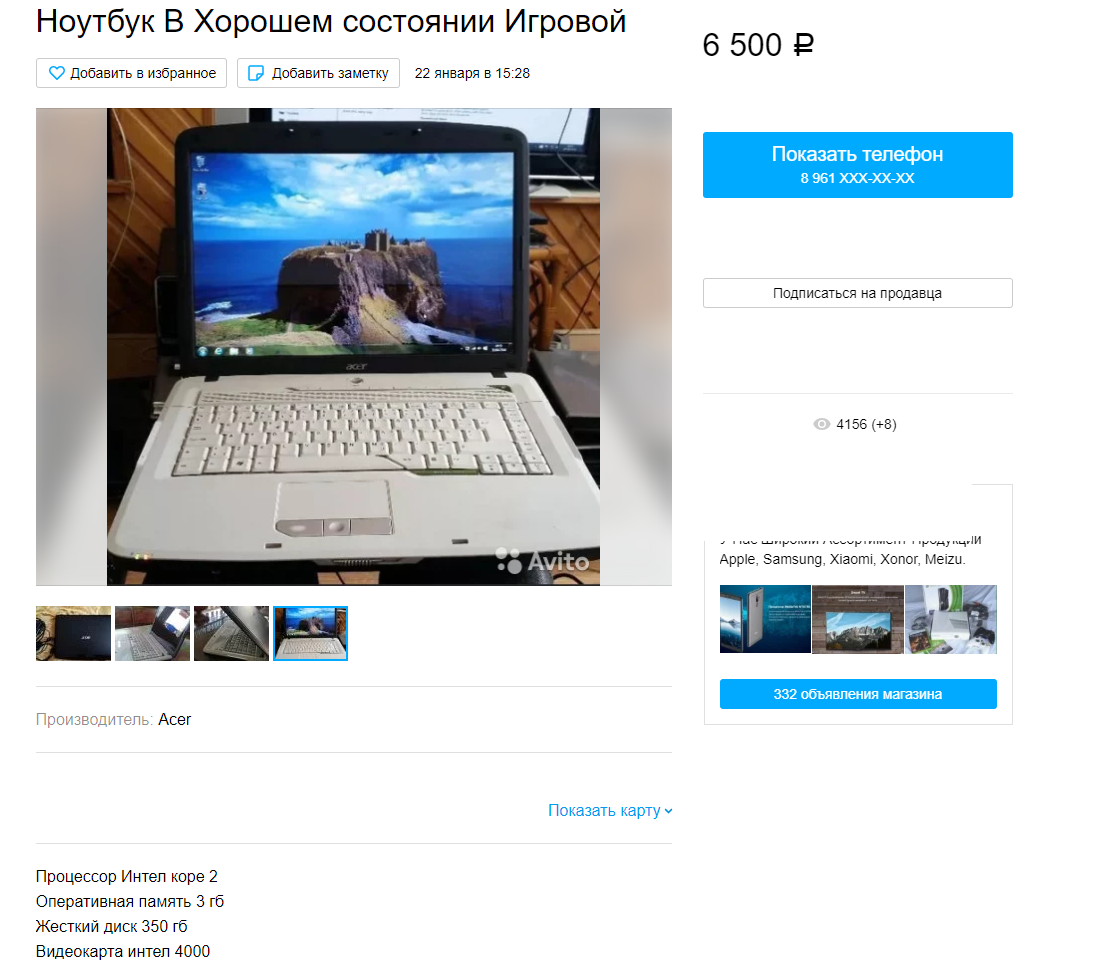The width and height of the screenshot is (1117, 967).
Task: Click the note icon beside Добавить заметку
Action: 256,73
